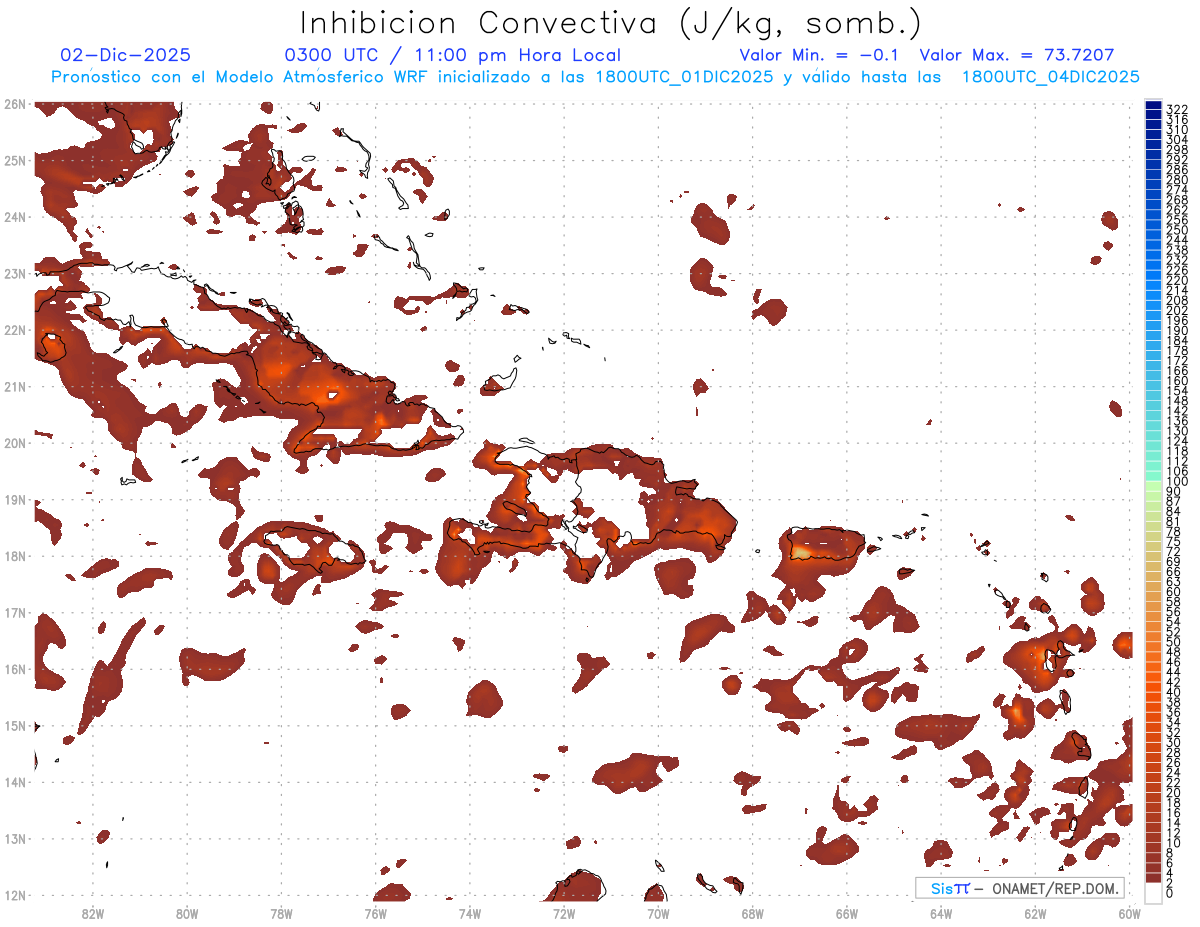The width and height of the screenshot is (1200, 927).
Task: Click latitude axis label "21N"
Action: 14,386
